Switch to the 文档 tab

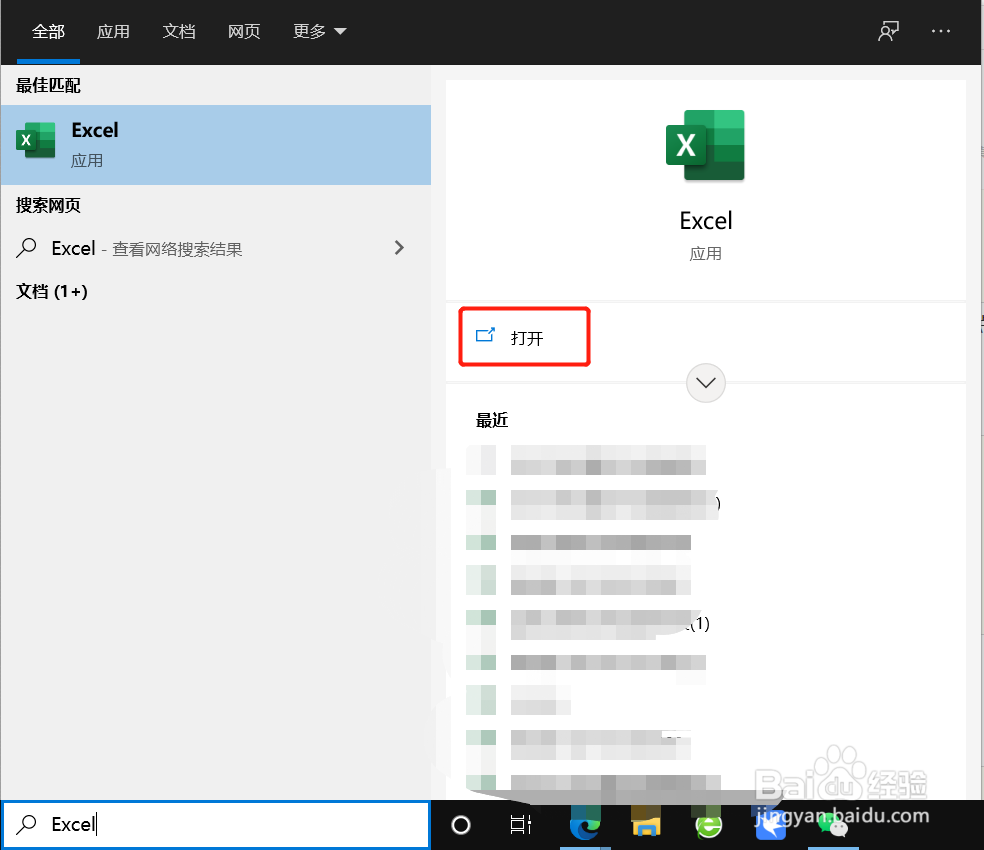(179, 31)
